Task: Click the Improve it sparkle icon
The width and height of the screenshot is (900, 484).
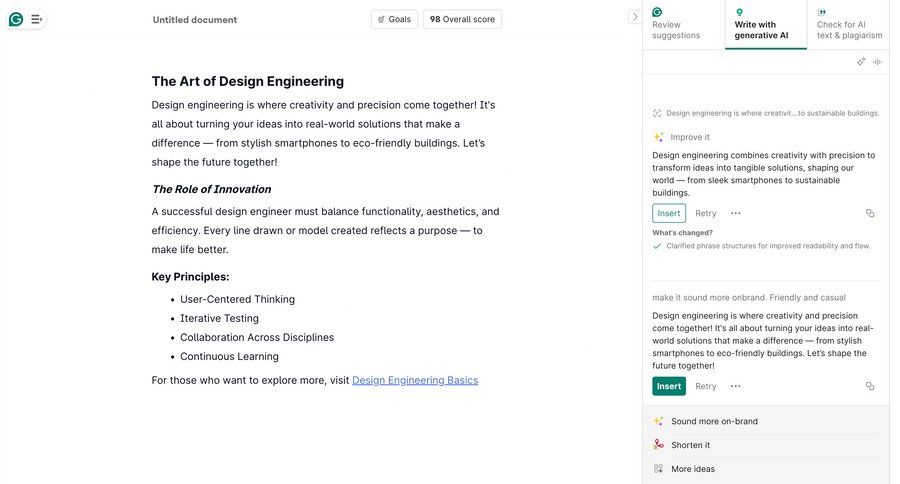Action: click(658, 137)
